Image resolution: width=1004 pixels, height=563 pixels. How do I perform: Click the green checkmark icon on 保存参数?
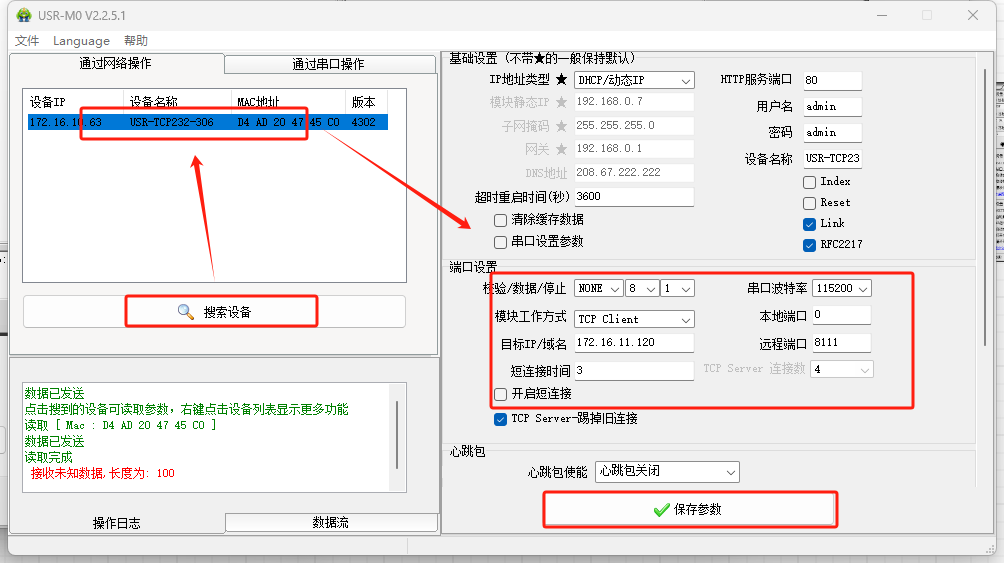click(x=661, y=510)
